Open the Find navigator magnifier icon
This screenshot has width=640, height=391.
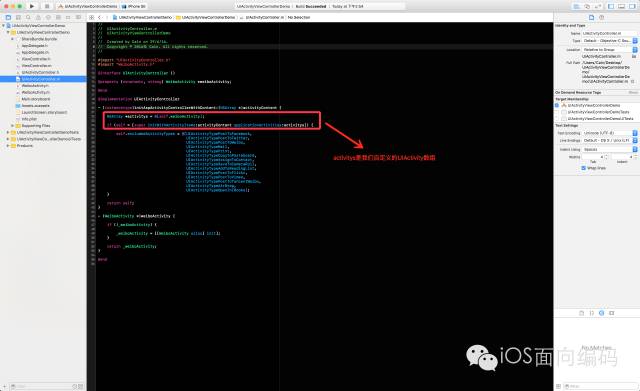click(28, 18)
